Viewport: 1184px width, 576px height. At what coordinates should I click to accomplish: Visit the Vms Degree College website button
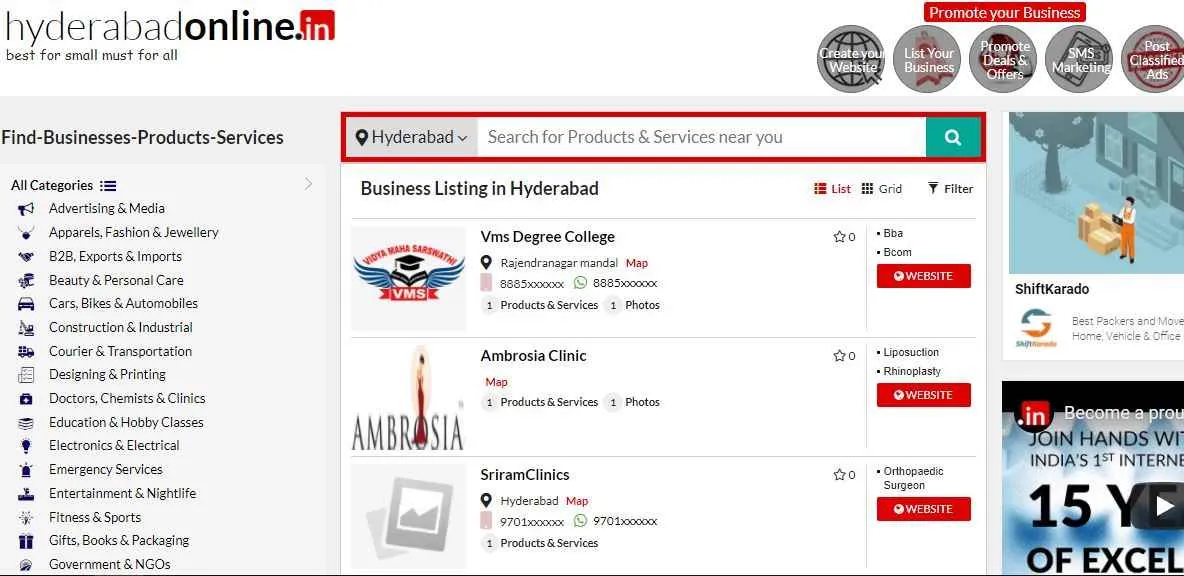click(923, 276)
